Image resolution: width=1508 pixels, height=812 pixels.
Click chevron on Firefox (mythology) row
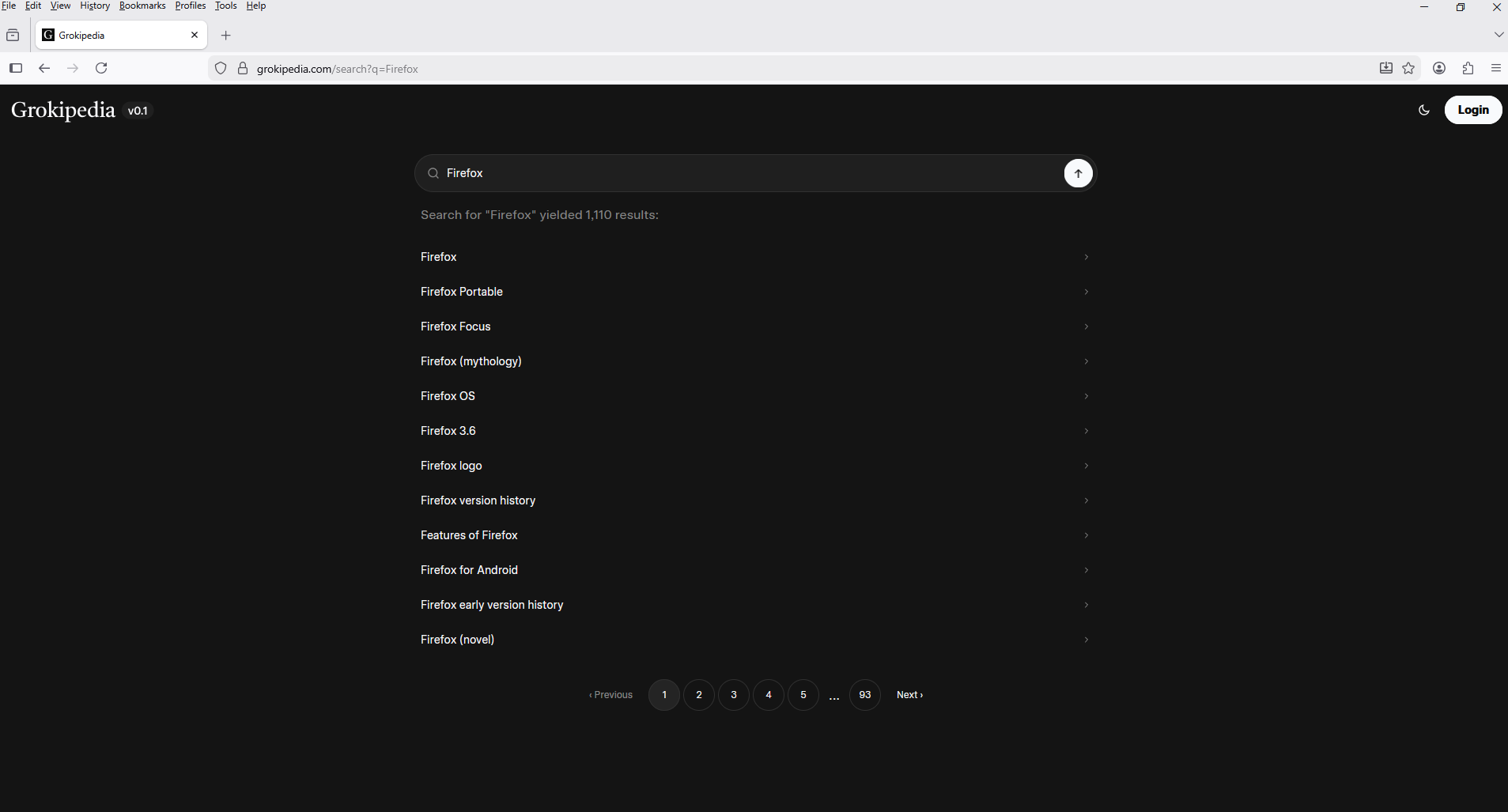click(x=1086, y=361)
